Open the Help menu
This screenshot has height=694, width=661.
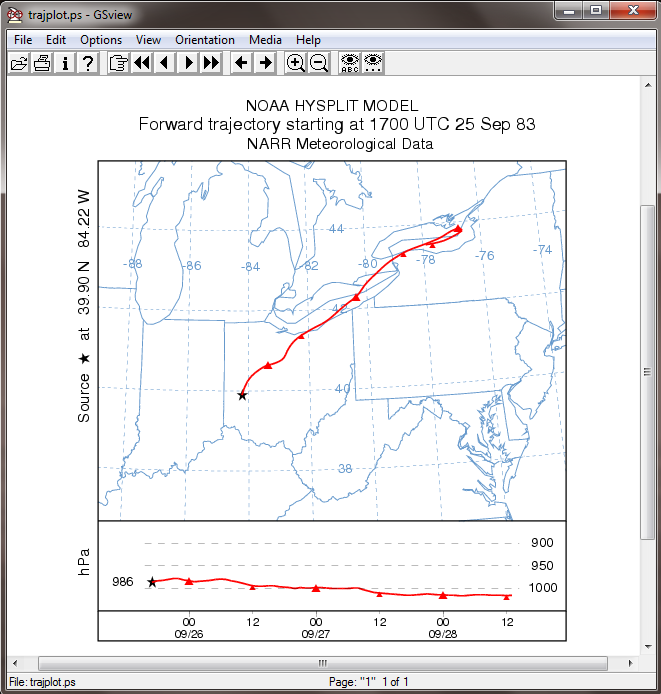(308, 40)
